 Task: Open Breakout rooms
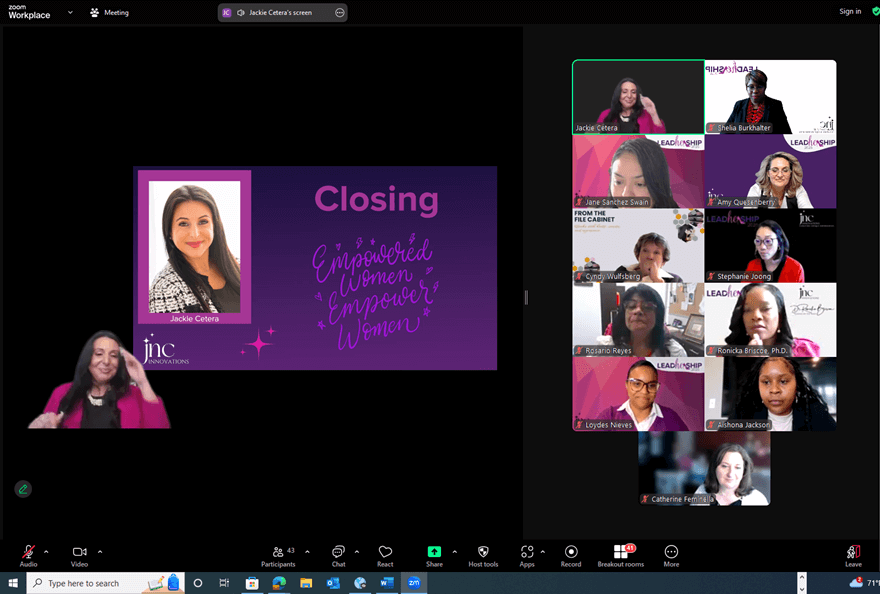[x=621, y=552]
